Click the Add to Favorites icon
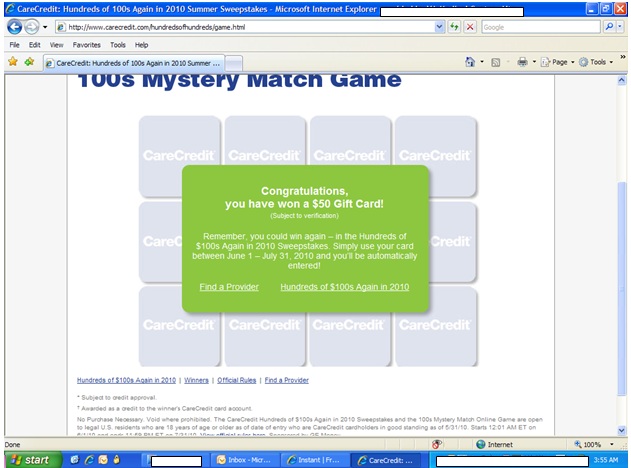The height and width of the screenshot is (468, 631). coord(29,61)
